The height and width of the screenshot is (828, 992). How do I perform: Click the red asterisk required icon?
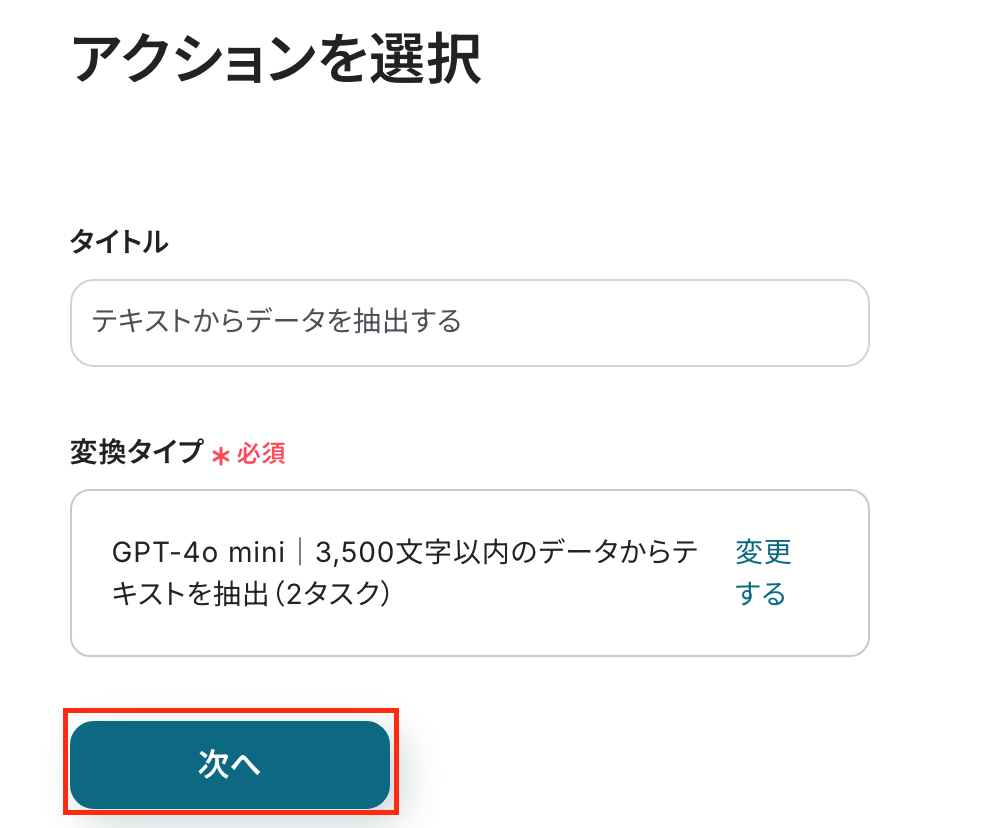pos(221,455)
